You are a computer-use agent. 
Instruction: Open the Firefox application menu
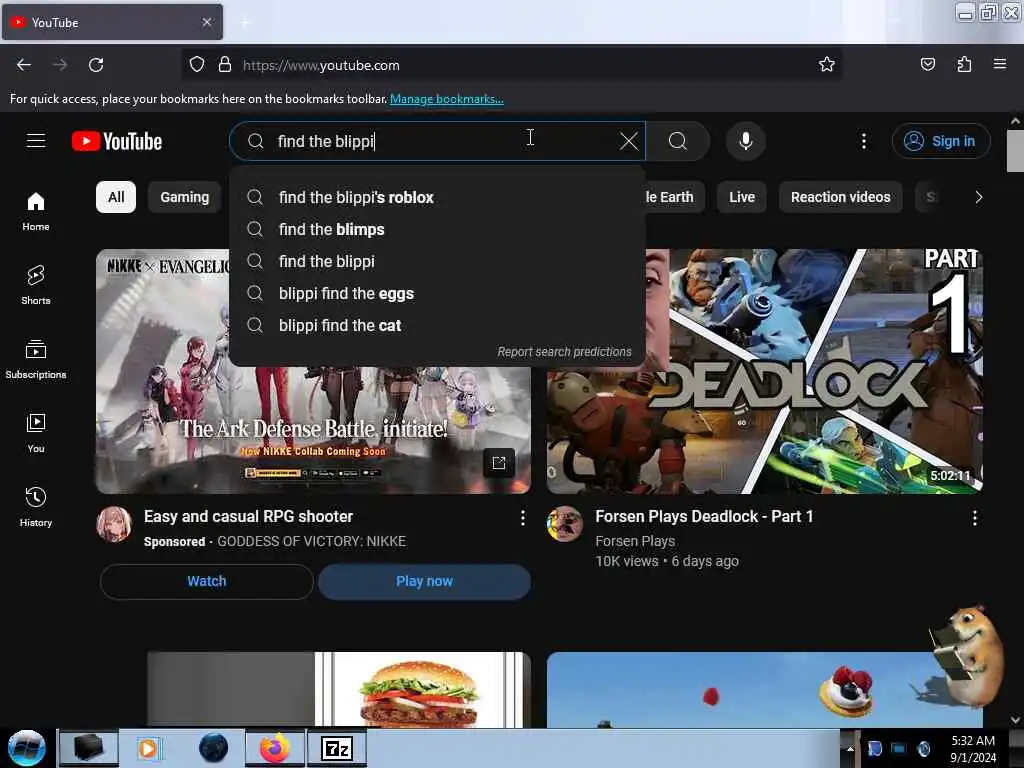[1000, 64]
